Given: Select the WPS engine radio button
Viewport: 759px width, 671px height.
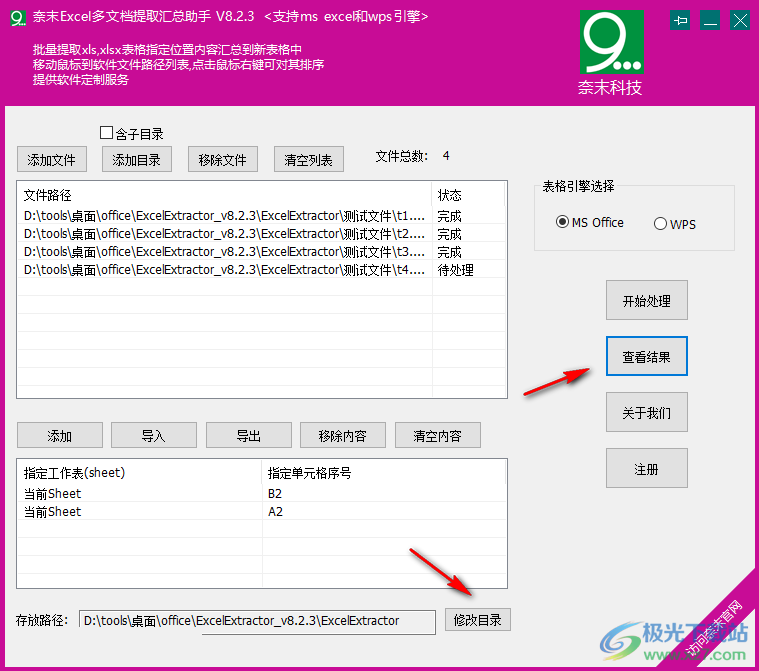Looking at the screenshot, I should tap(660, 224).
